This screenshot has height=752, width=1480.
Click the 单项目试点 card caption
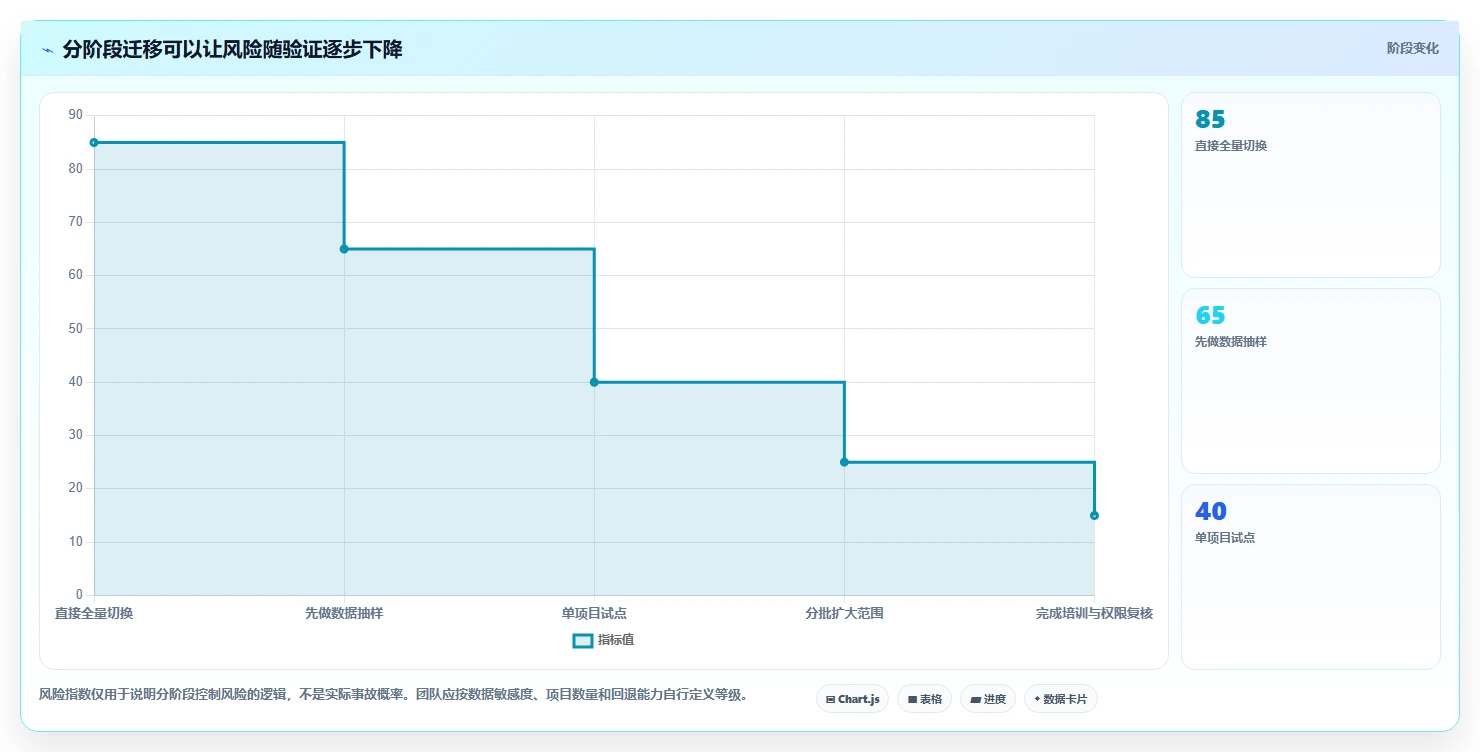click(1225, 538)
